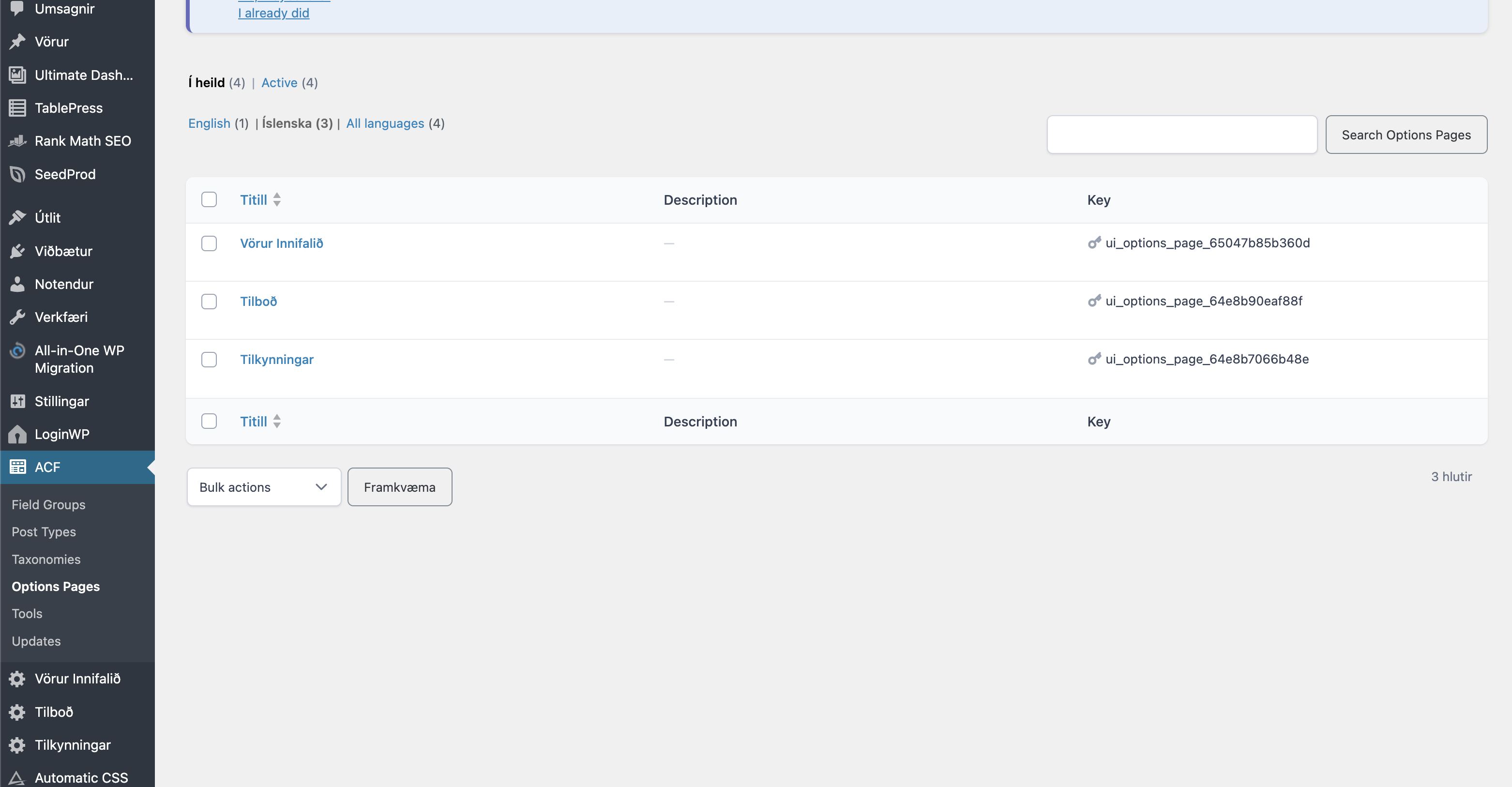
Task: Click the Viðbætur plugin icon
Action: (17, 251)
